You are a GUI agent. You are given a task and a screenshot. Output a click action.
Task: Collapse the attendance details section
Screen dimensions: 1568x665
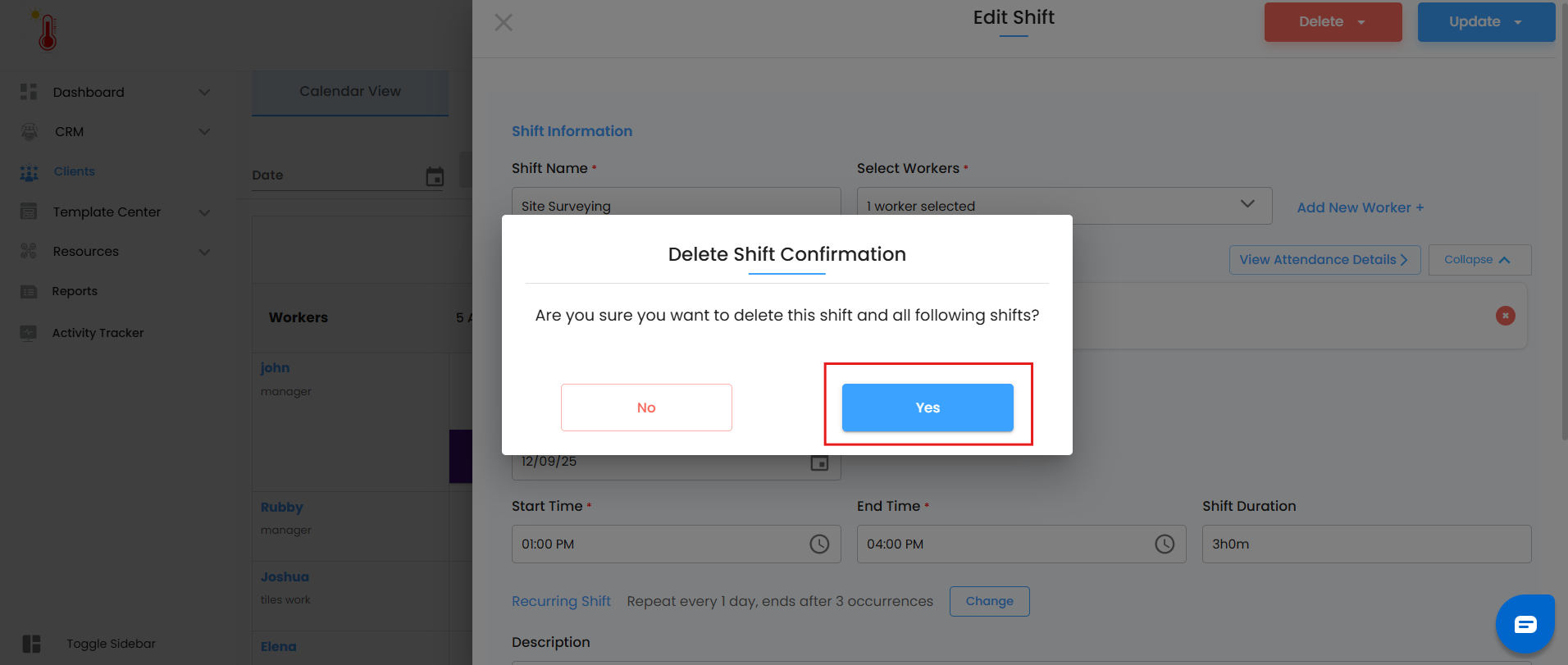[1479, 260]
